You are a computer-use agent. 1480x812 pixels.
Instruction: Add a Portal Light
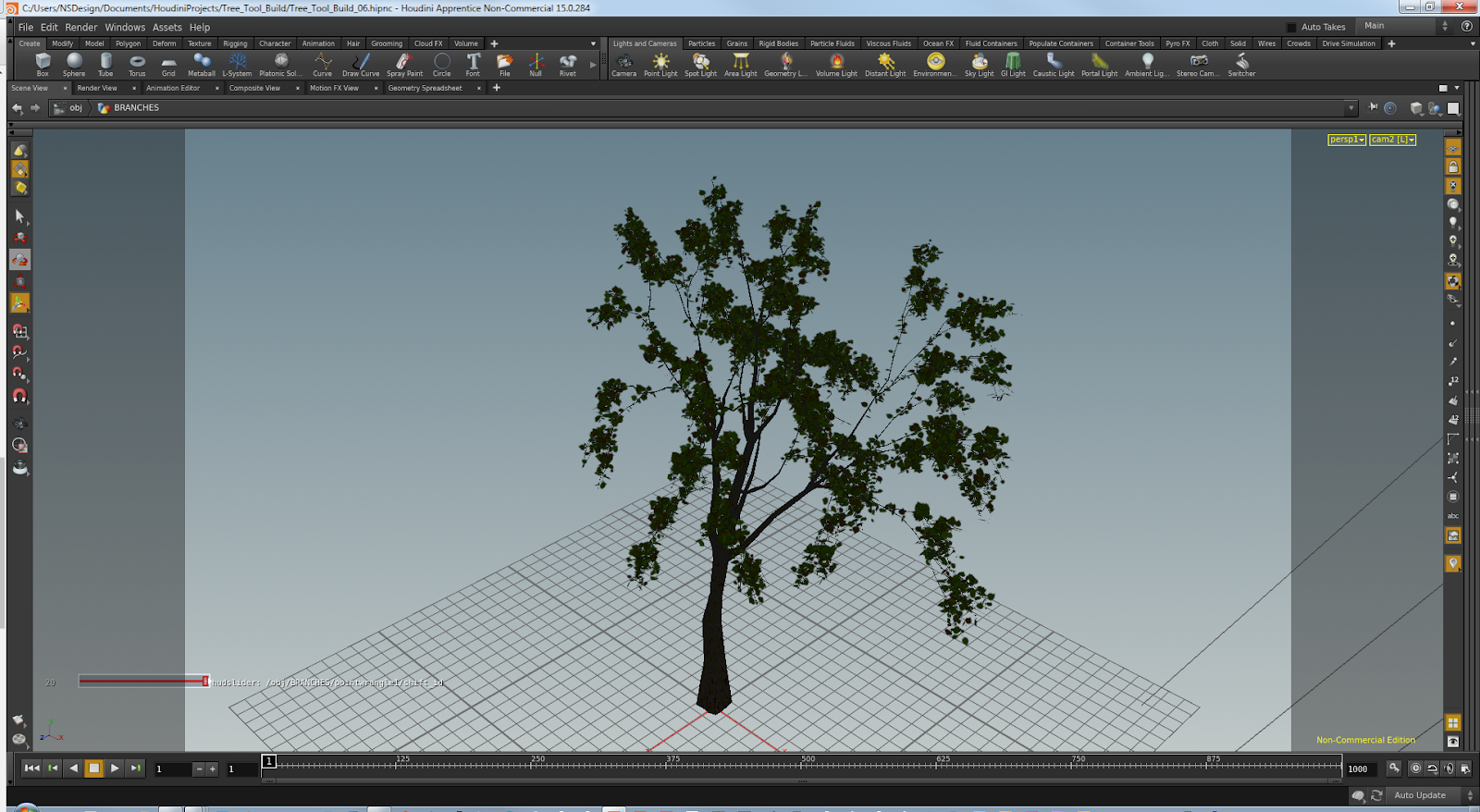1099,65
